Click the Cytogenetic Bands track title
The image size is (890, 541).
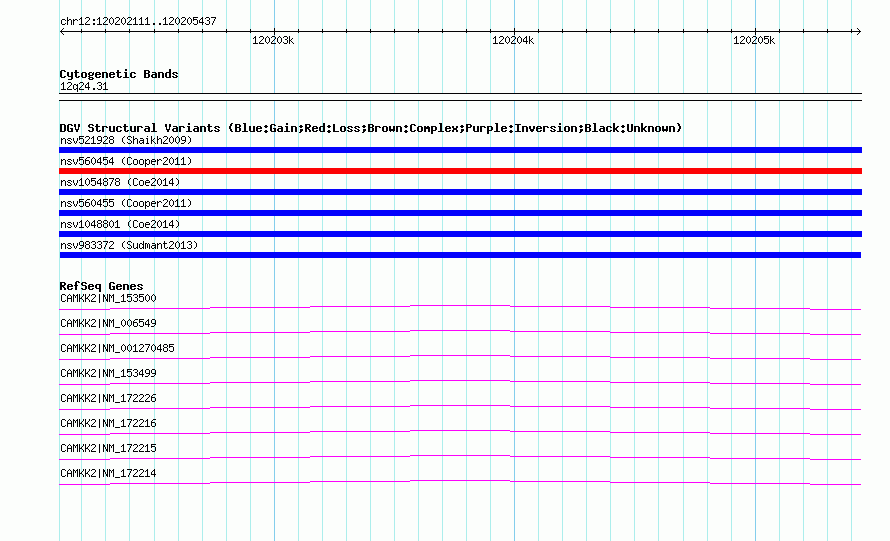click(x=119, y=74)
